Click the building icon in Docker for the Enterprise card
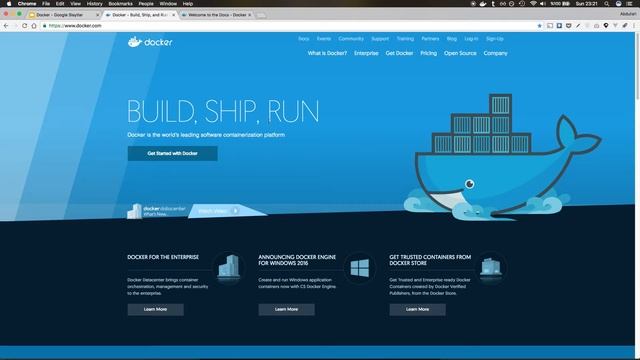640x360 pixels. [229, 267]
